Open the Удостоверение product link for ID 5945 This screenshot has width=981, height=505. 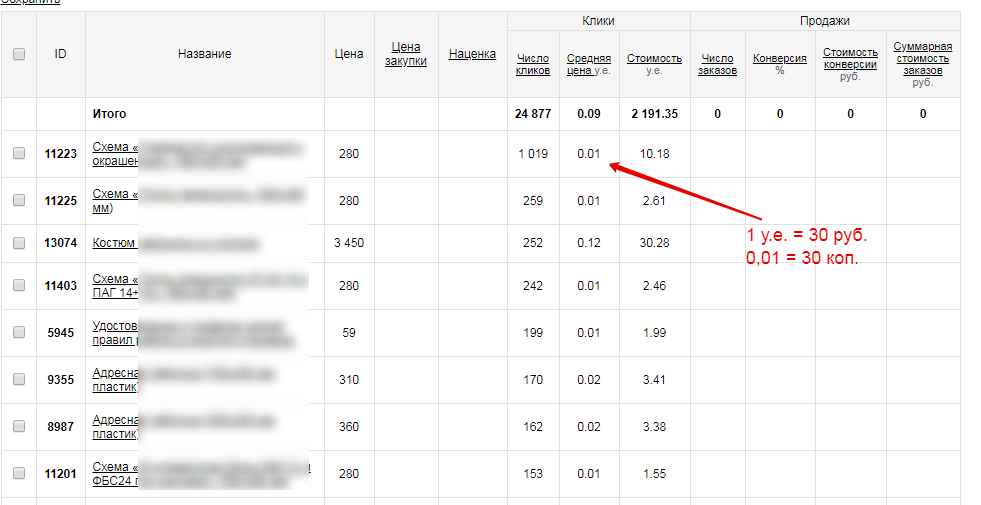[114, 326]
